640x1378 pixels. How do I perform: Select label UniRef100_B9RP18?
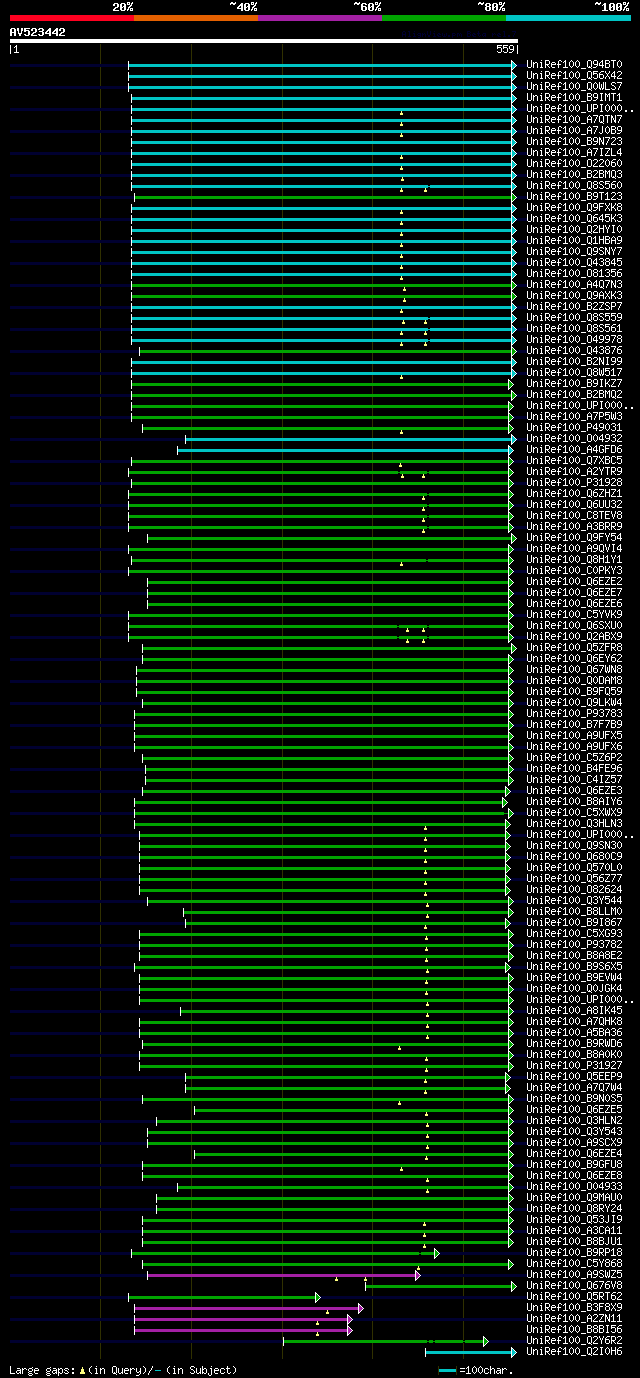point(574,1253)
